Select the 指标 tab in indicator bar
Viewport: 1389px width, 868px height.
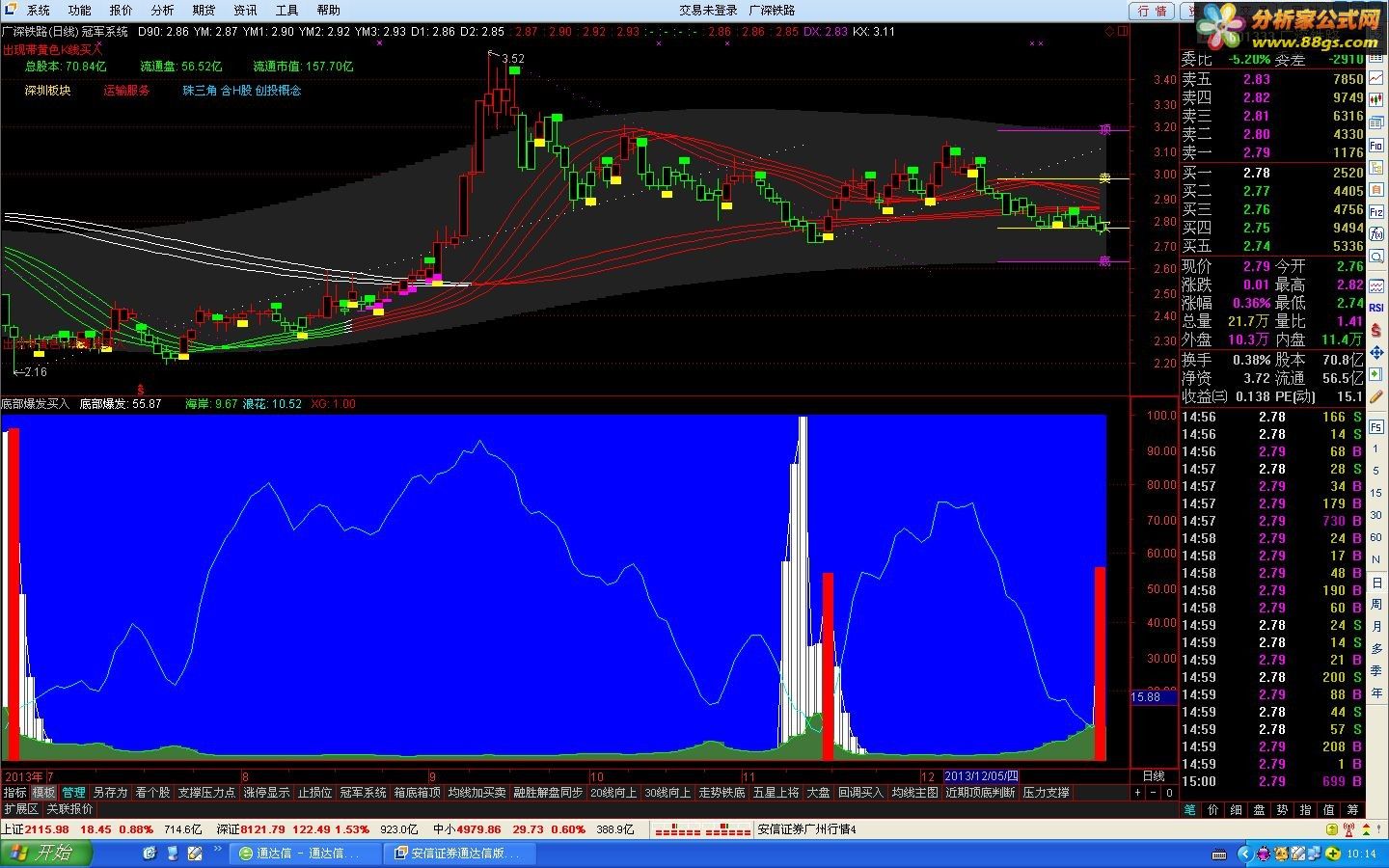14,793
